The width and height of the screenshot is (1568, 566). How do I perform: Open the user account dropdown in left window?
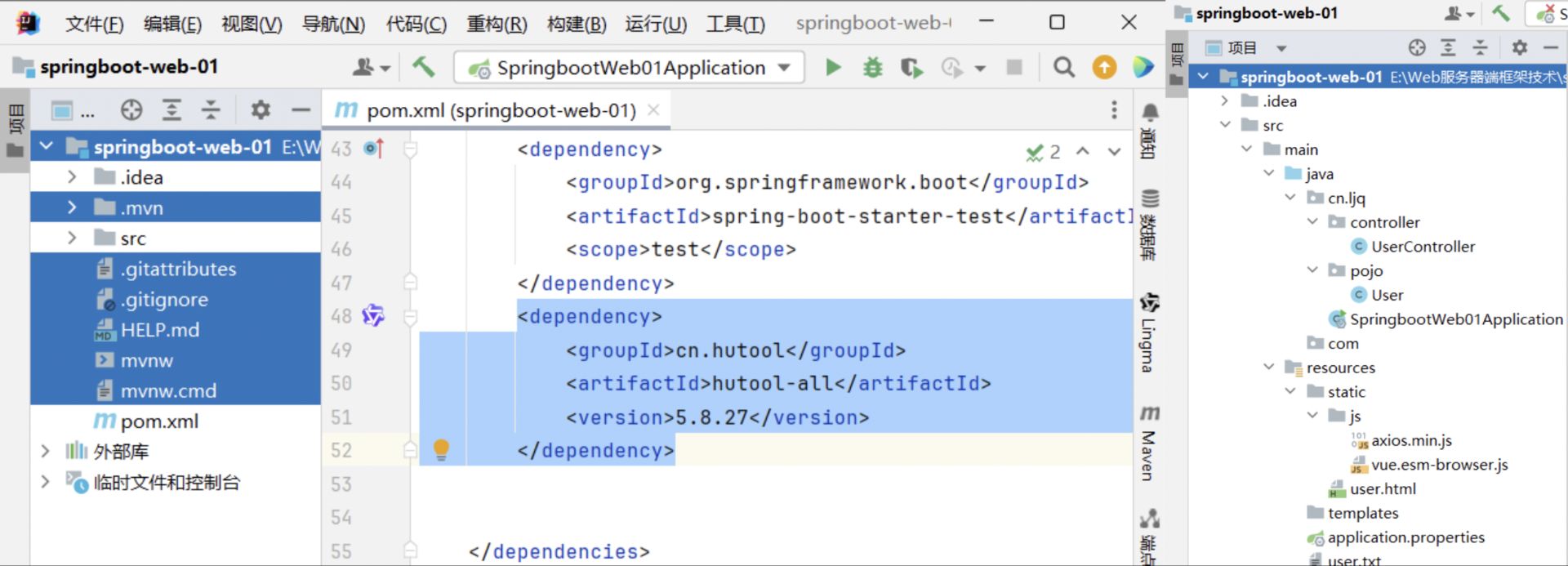pyautogui.click(x=371, y=67)
